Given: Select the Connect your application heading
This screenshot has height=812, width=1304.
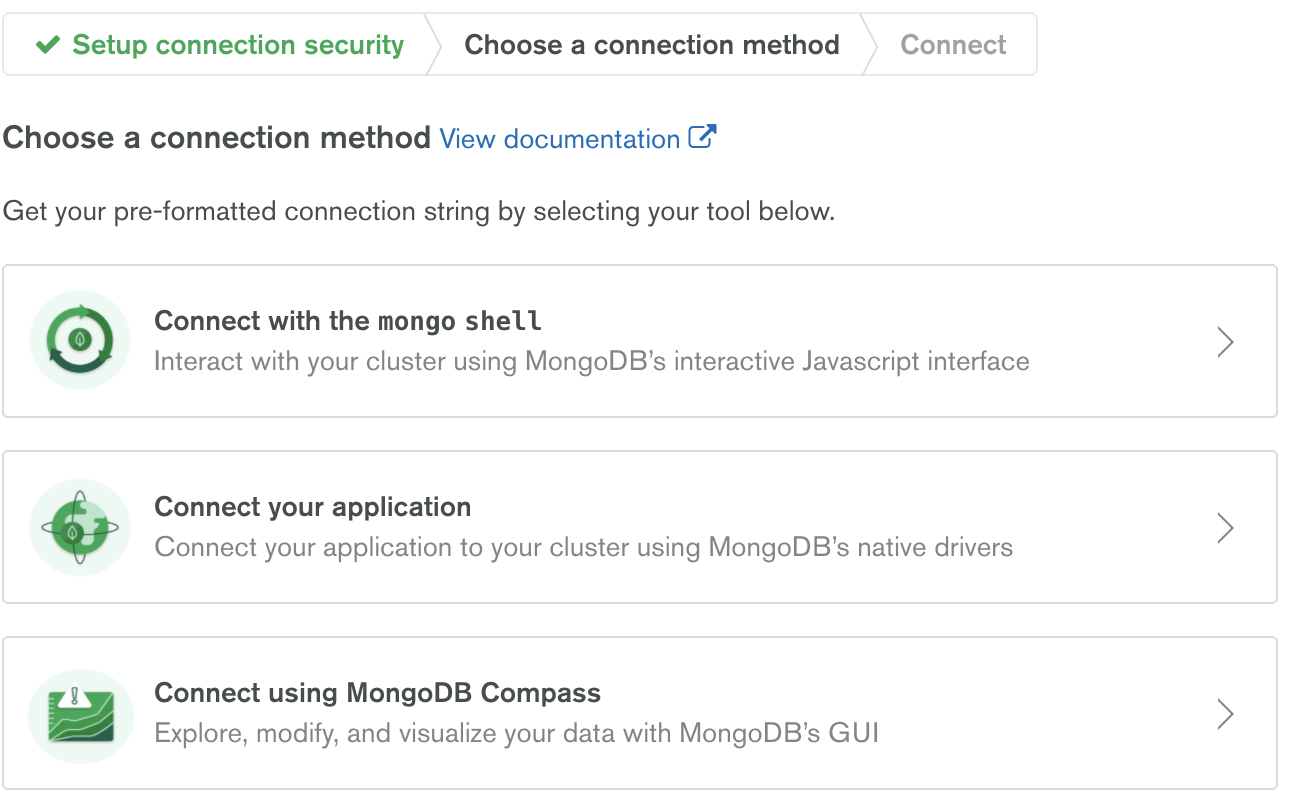Looking at the screenshot, I should click(x=313, y=507).
